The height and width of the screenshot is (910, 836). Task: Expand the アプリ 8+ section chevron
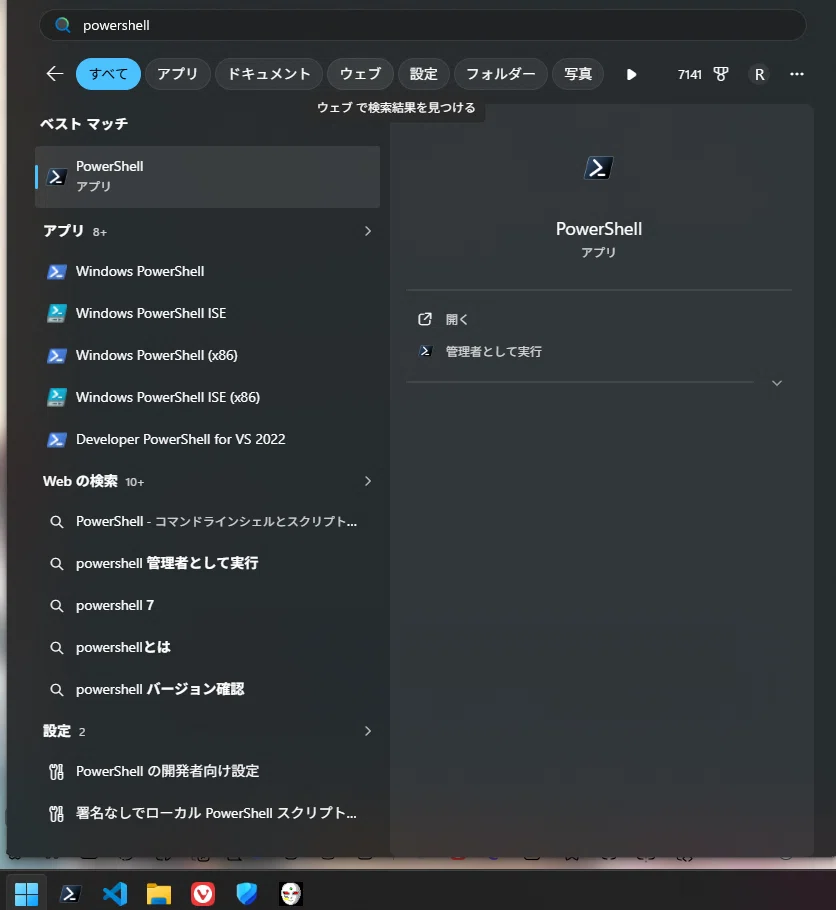(x=367, y=231)
